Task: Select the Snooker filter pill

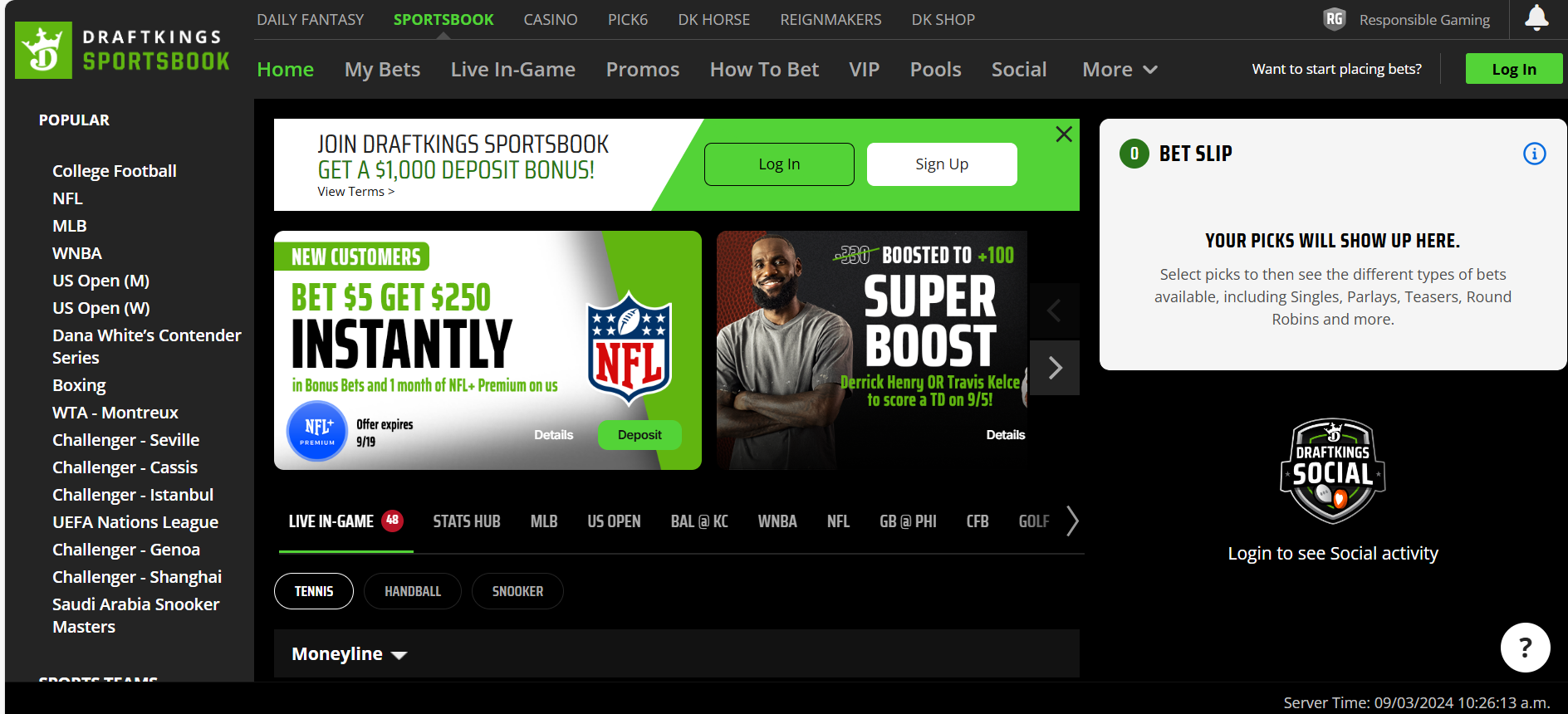Action: [517, 591]
